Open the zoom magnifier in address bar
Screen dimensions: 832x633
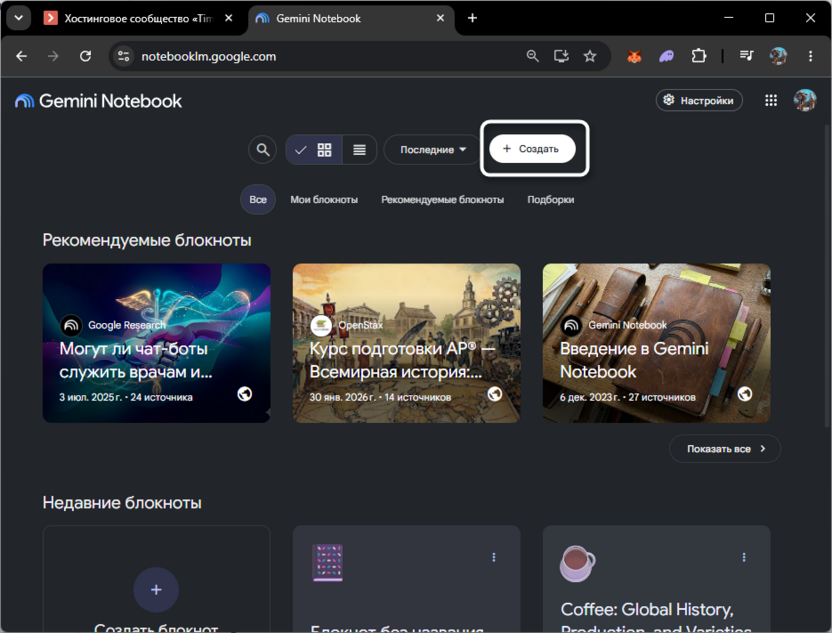tap(532, 56)
